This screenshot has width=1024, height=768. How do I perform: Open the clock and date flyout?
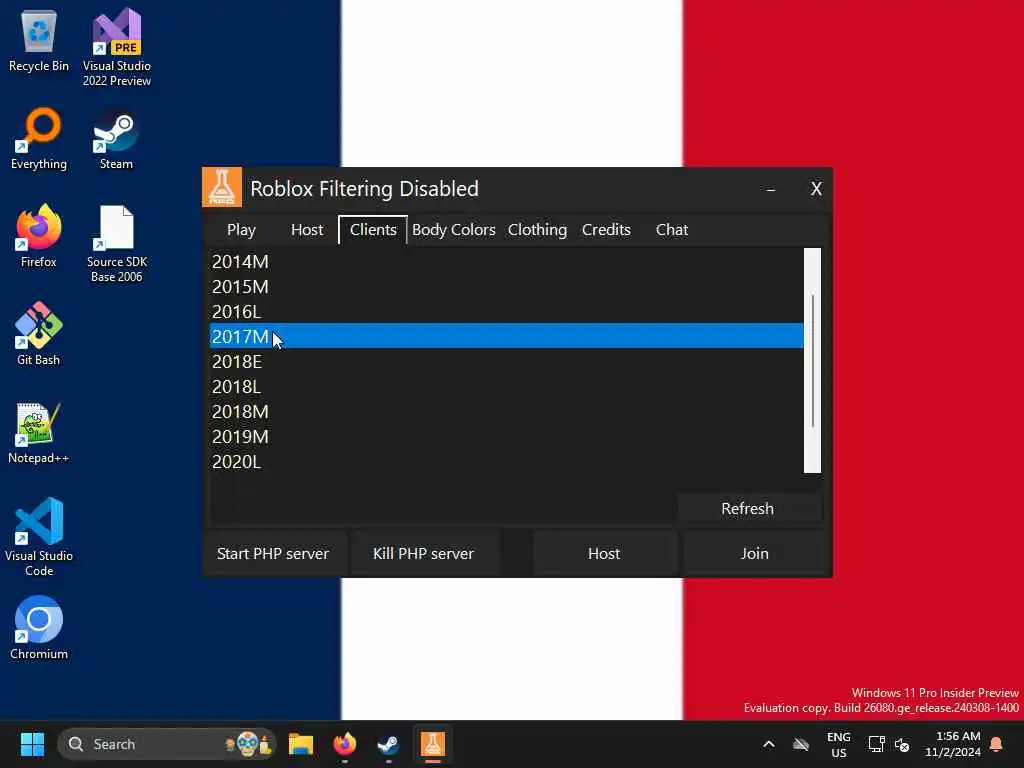(953, 744)
